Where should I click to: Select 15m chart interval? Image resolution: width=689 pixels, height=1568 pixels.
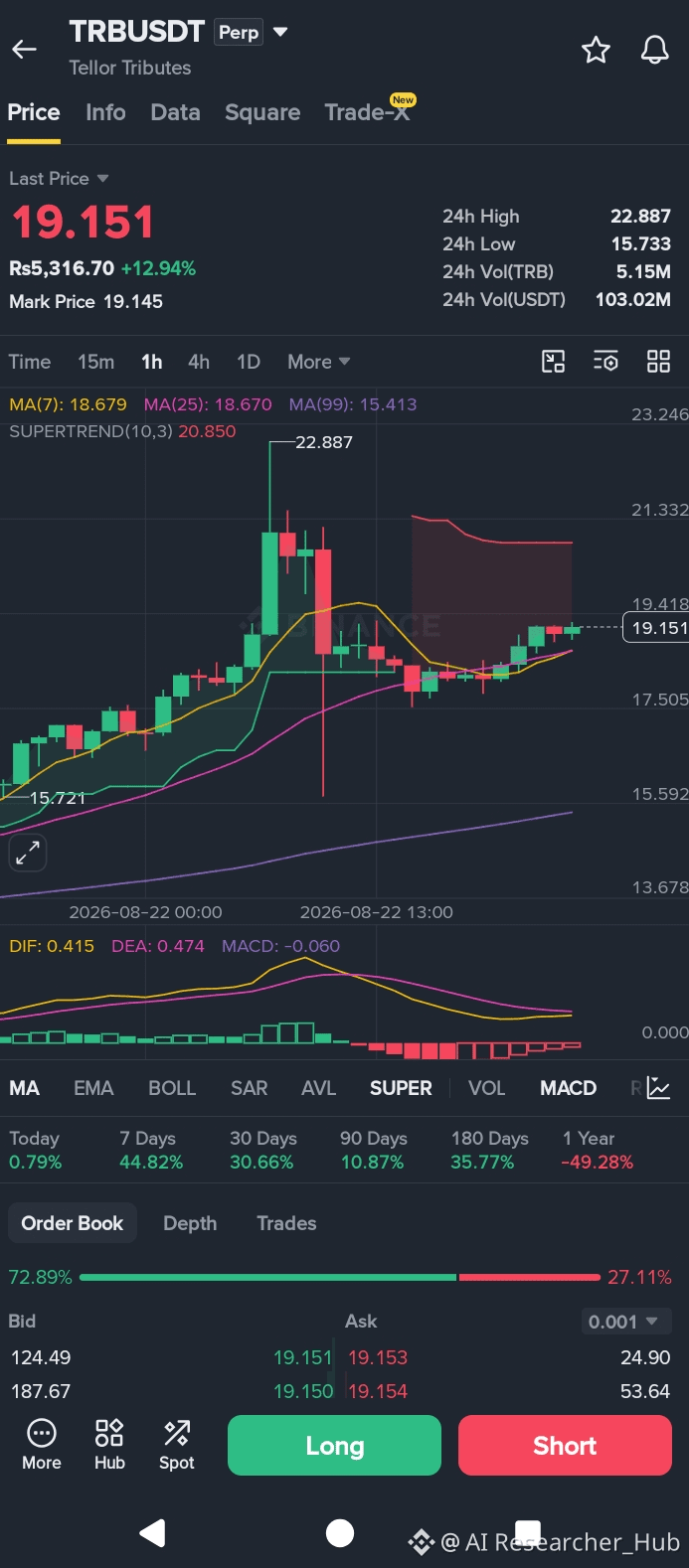pos(96,362)
